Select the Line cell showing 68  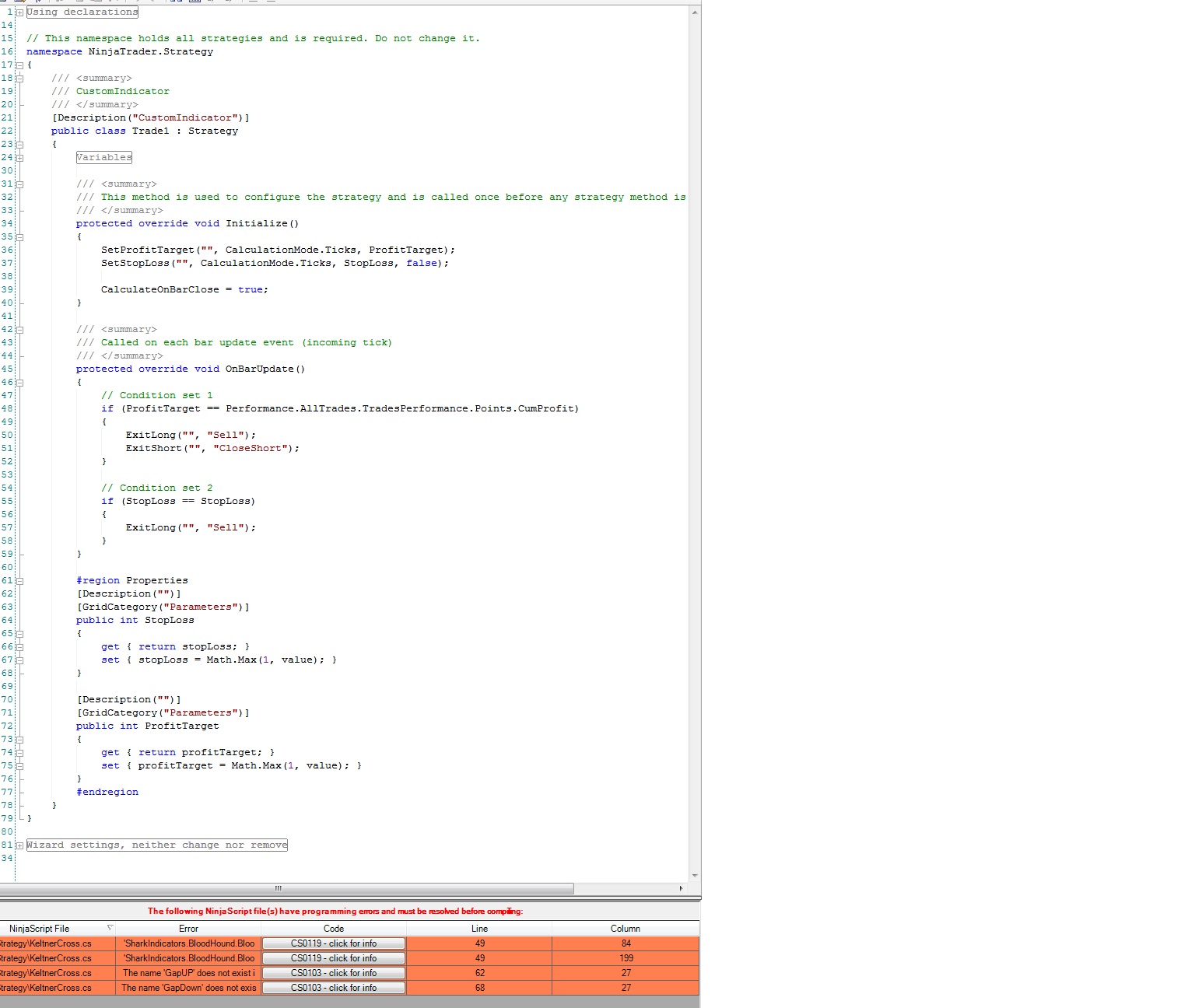click(480, 988)
